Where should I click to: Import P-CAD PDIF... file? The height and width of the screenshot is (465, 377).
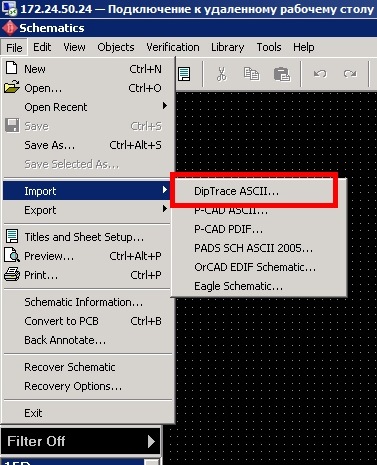(258, 229)
